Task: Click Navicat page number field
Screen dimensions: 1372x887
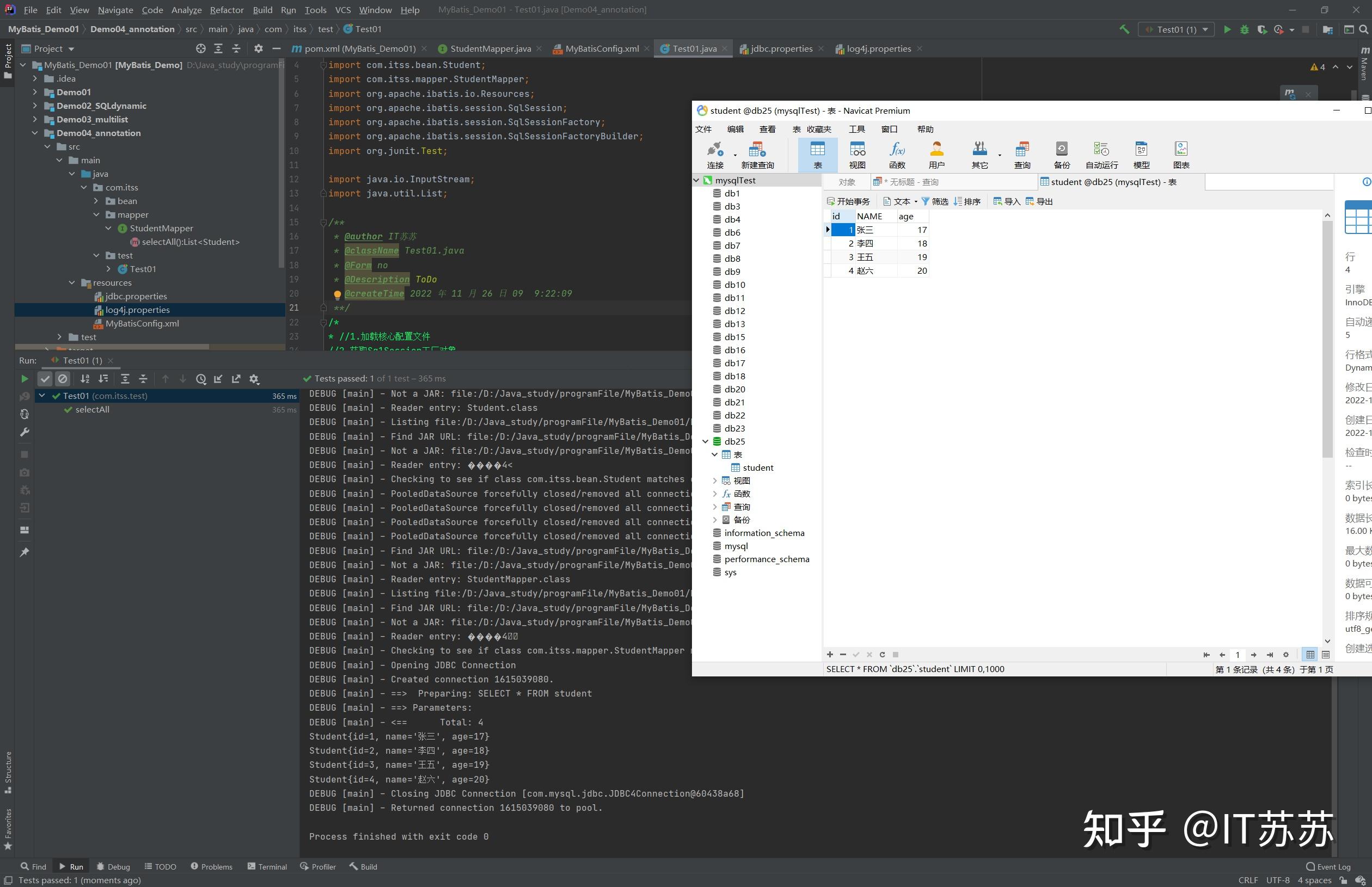Action: (x=1237, y=655)
